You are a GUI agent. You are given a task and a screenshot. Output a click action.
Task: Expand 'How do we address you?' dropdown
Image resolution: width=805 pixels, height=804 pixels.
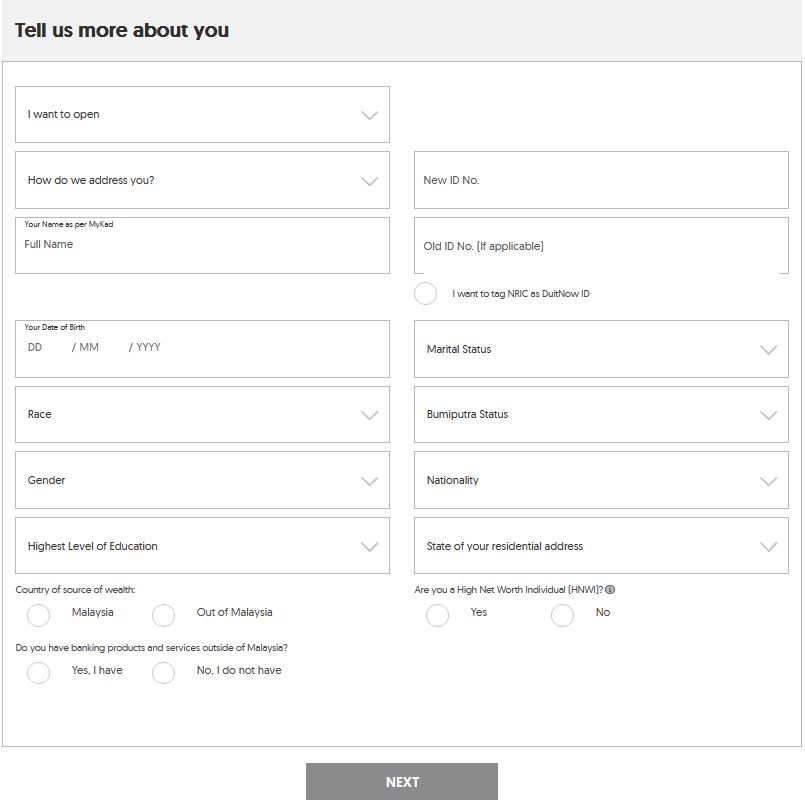pos(202,181)
